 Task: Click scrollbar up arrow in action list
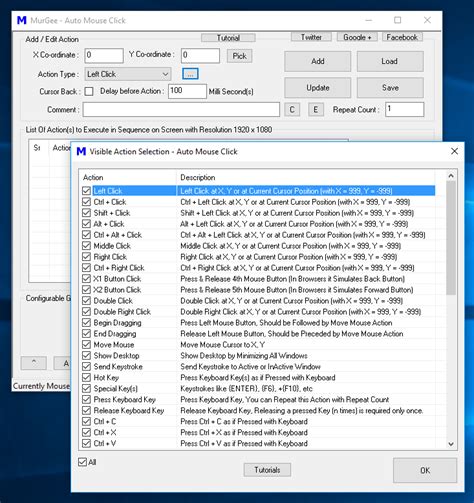tap(451, 176)
